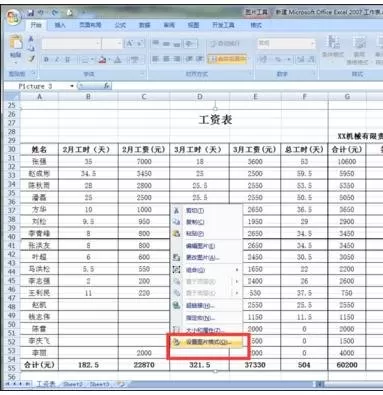The width and height of the screenshot is (383, 395).
Task: Toggle Underline formatting in ribbon
Action: [x=68, y=59]
